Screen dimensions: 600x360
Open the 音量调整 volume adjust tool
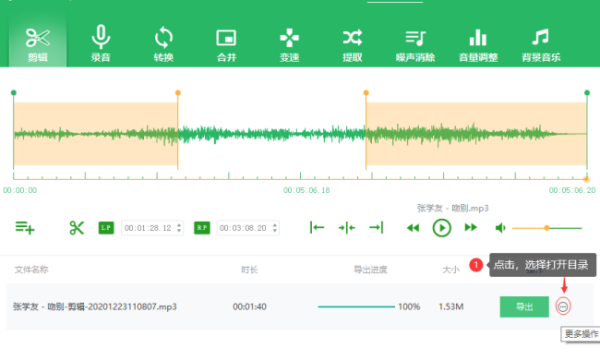[478, 45]
